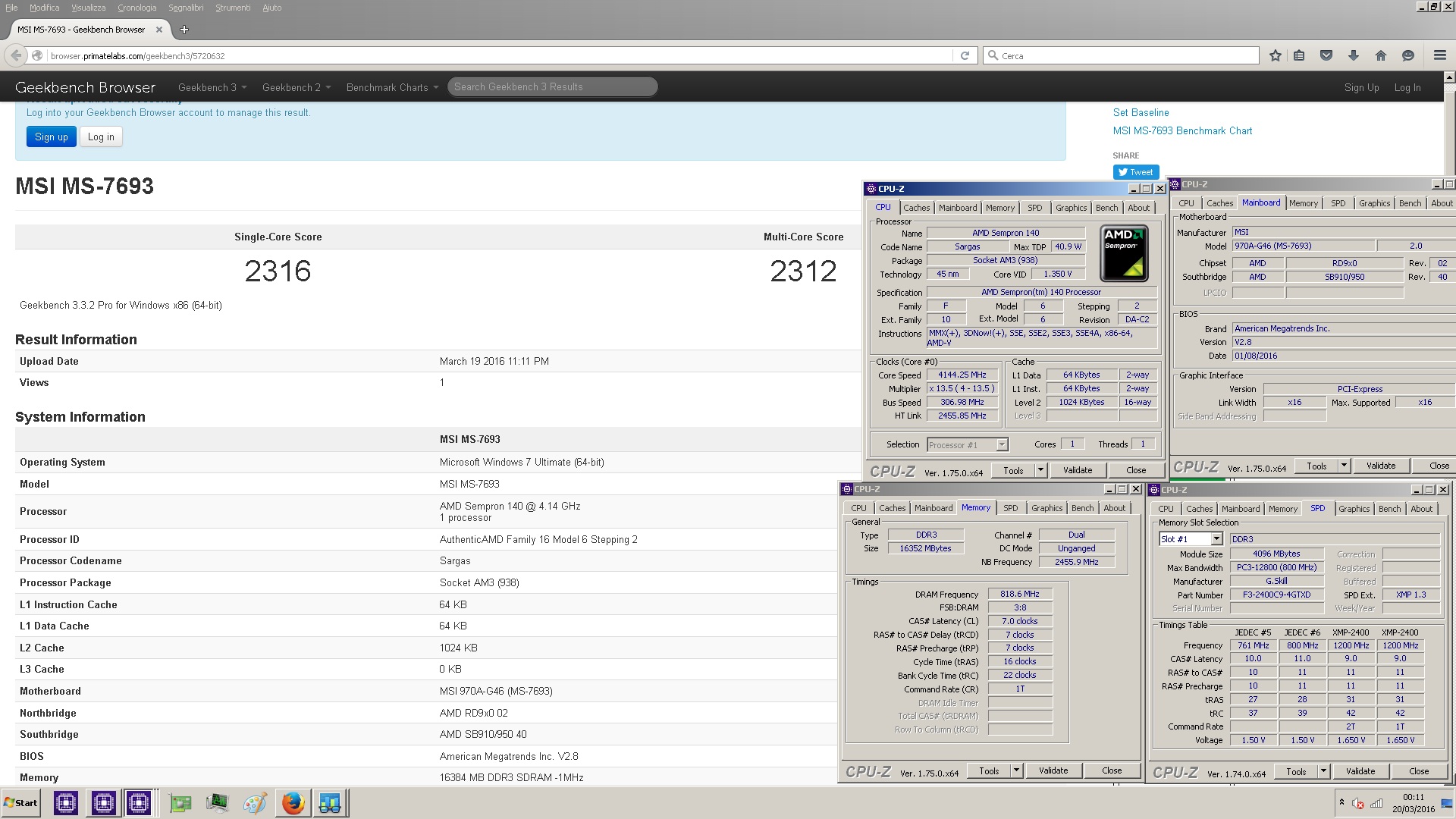Screen dimensions: 1456x819
Task: Click the Windows Start button
Action: coord(20,803)
